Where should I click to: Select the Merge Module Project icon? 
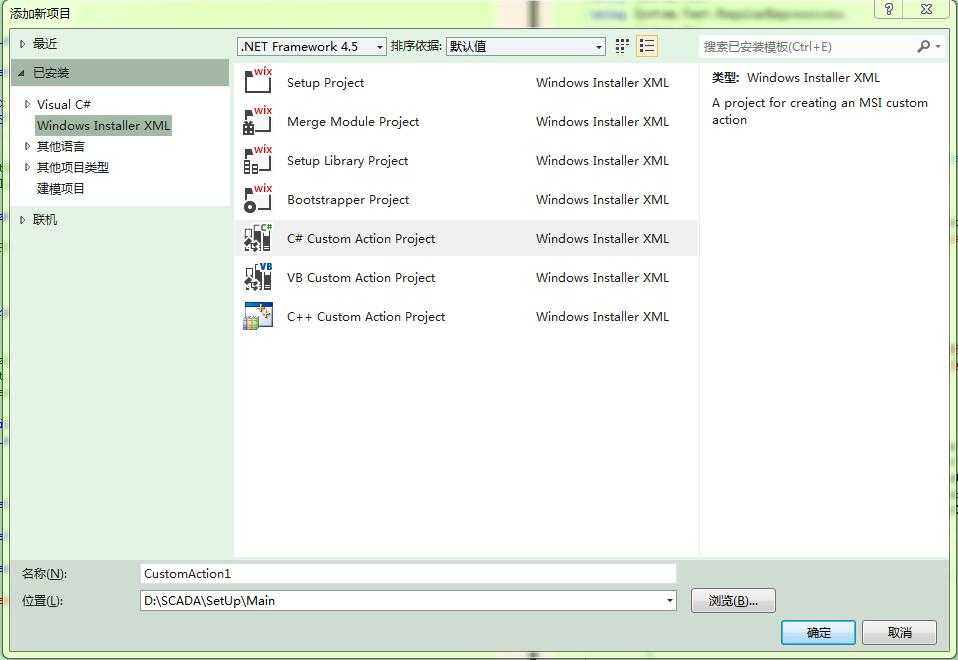coord(258,121)
